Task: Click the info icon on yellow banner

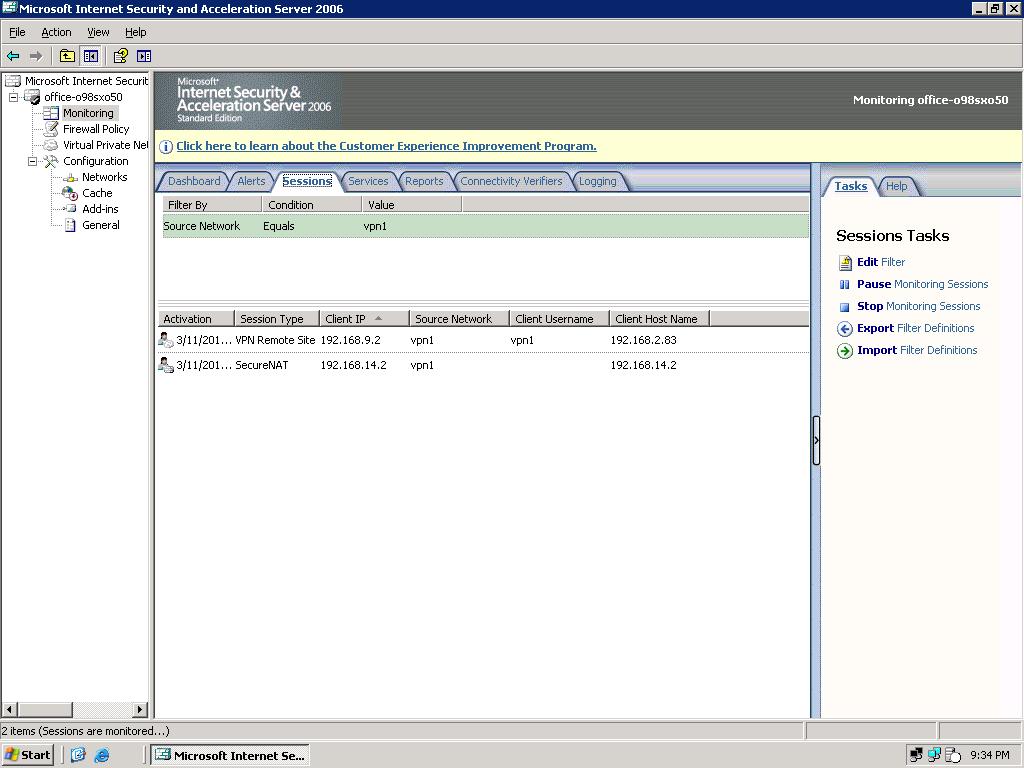Action: tap(166, 147)
